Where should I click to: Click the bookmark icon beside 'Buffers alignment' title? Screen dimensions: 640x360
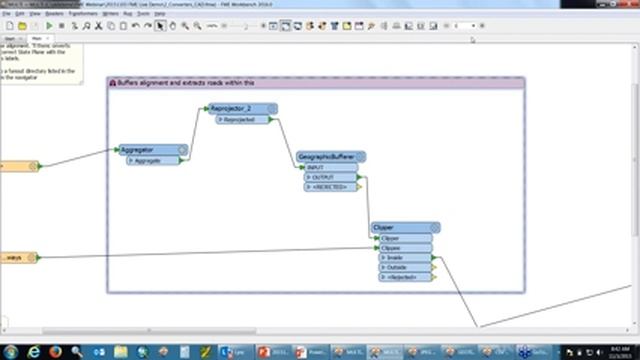(x=113, y=83)
